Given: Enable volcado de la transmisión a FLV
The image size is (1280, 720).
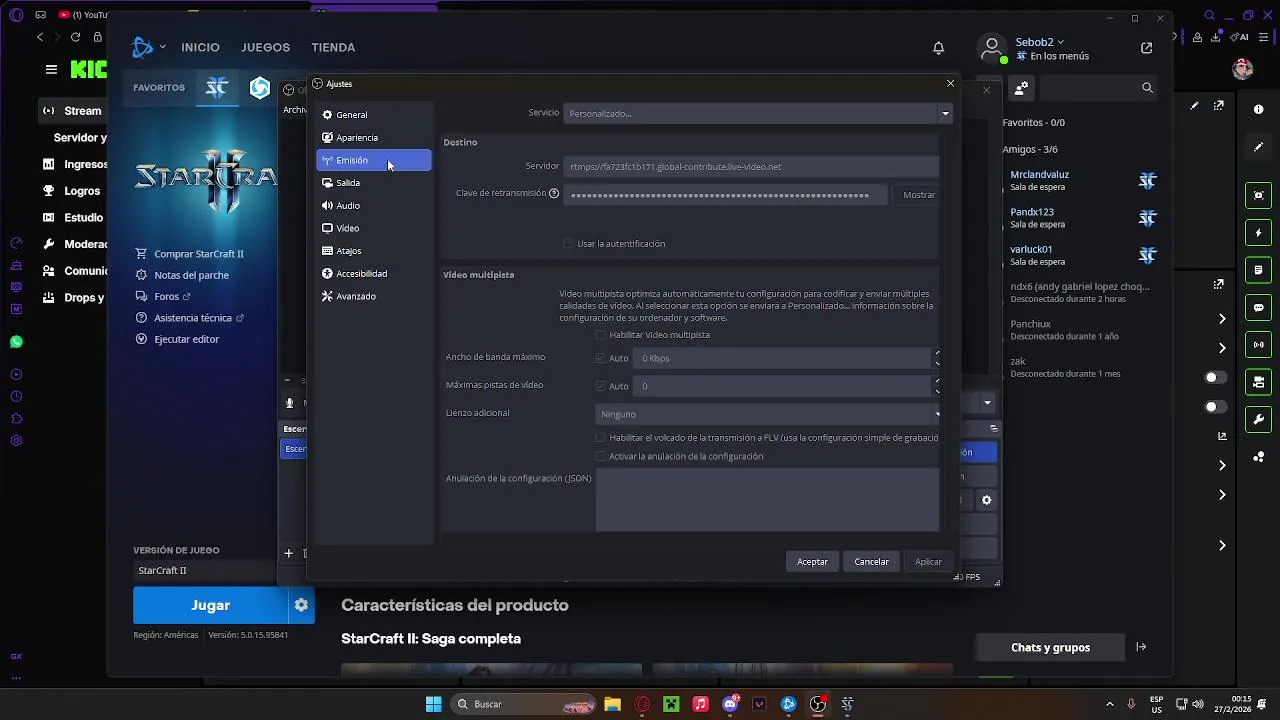Looking at the screenshot, I should [x=601, y=437].
